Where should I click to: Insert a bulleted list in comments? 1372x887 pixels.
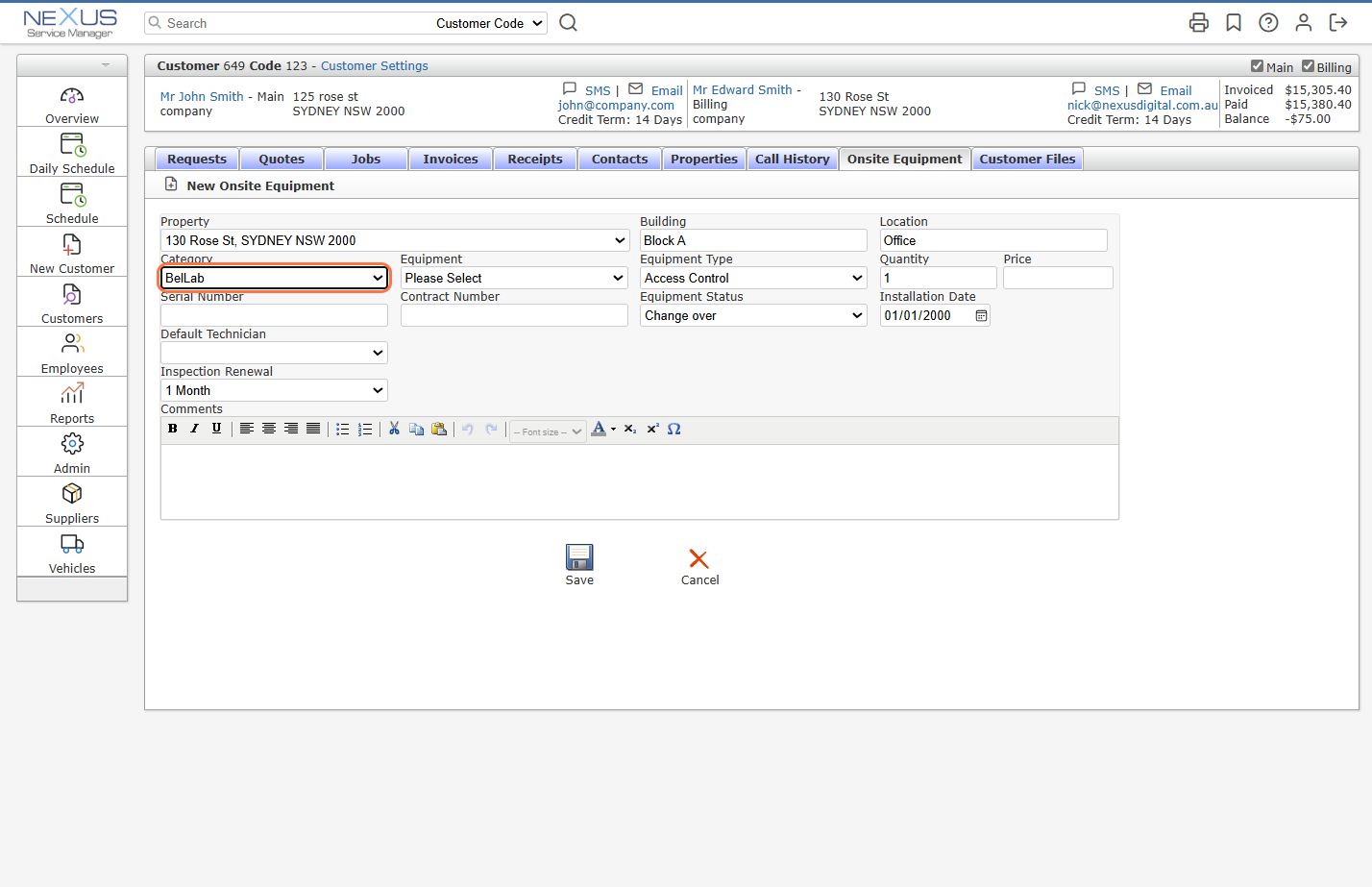click(343, 429)
